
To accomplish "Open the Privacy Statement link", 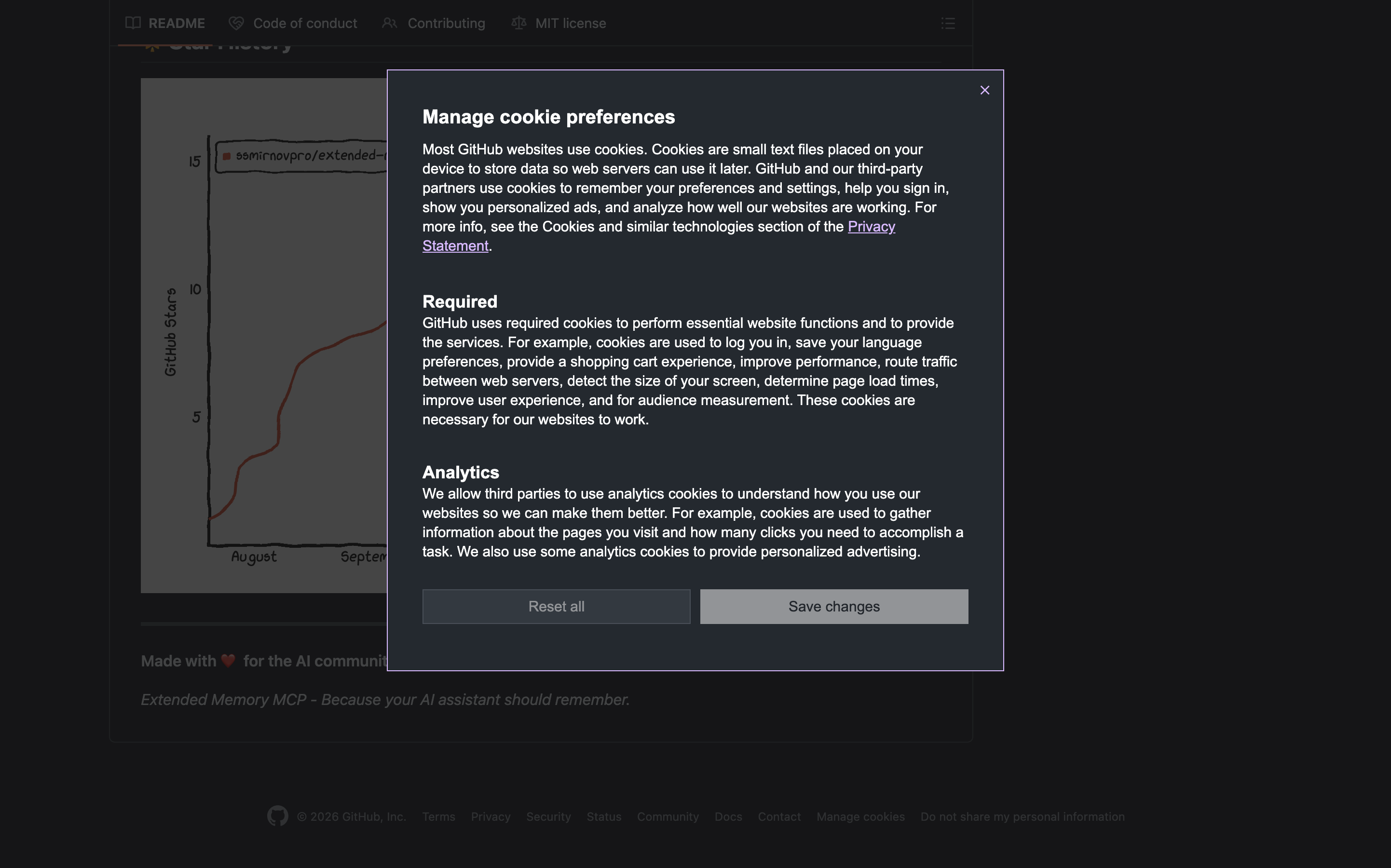I will pos(871,227).
